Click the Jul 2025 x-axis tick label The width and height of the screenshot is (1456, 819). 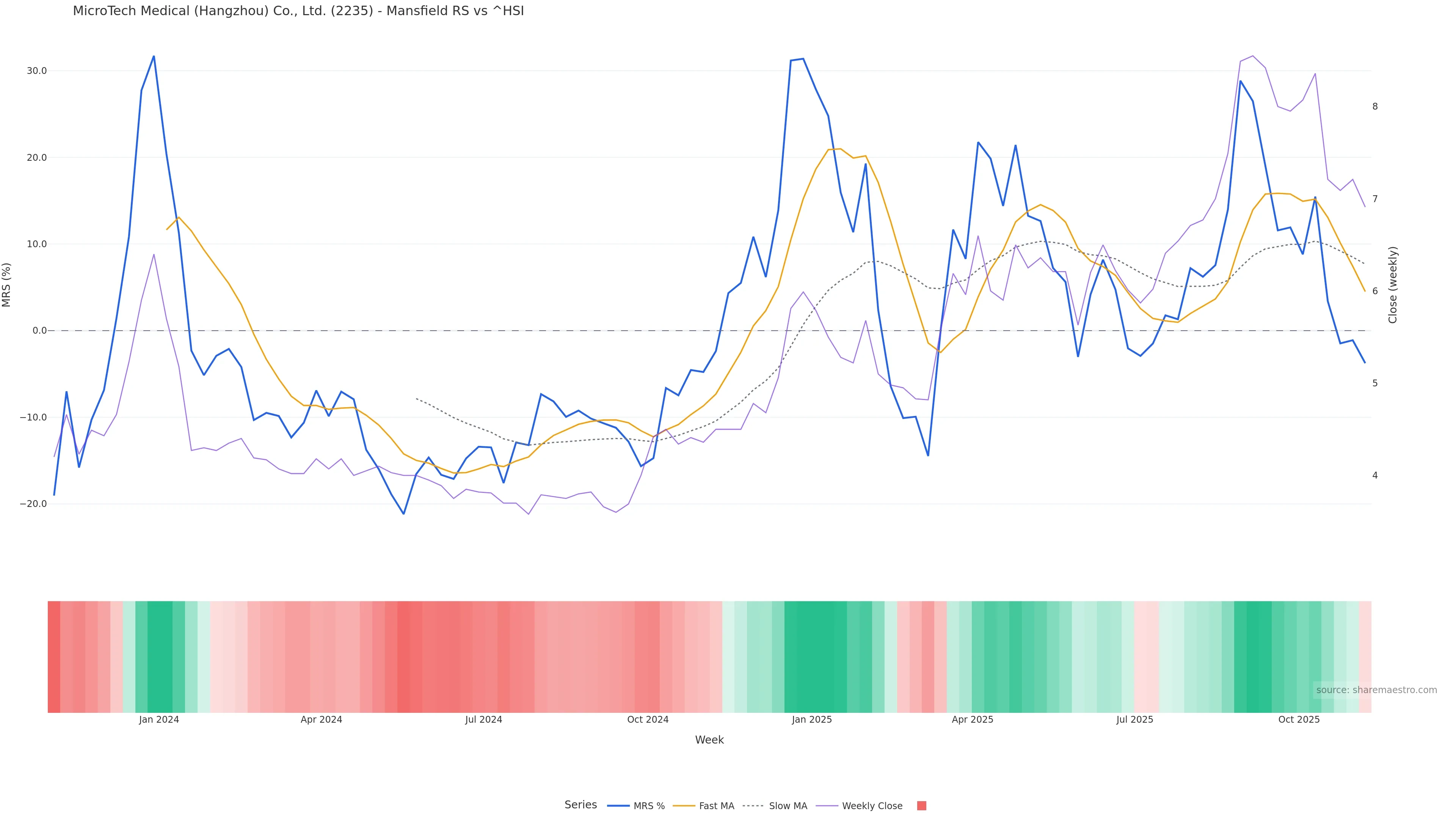(x=1134, y=720)
